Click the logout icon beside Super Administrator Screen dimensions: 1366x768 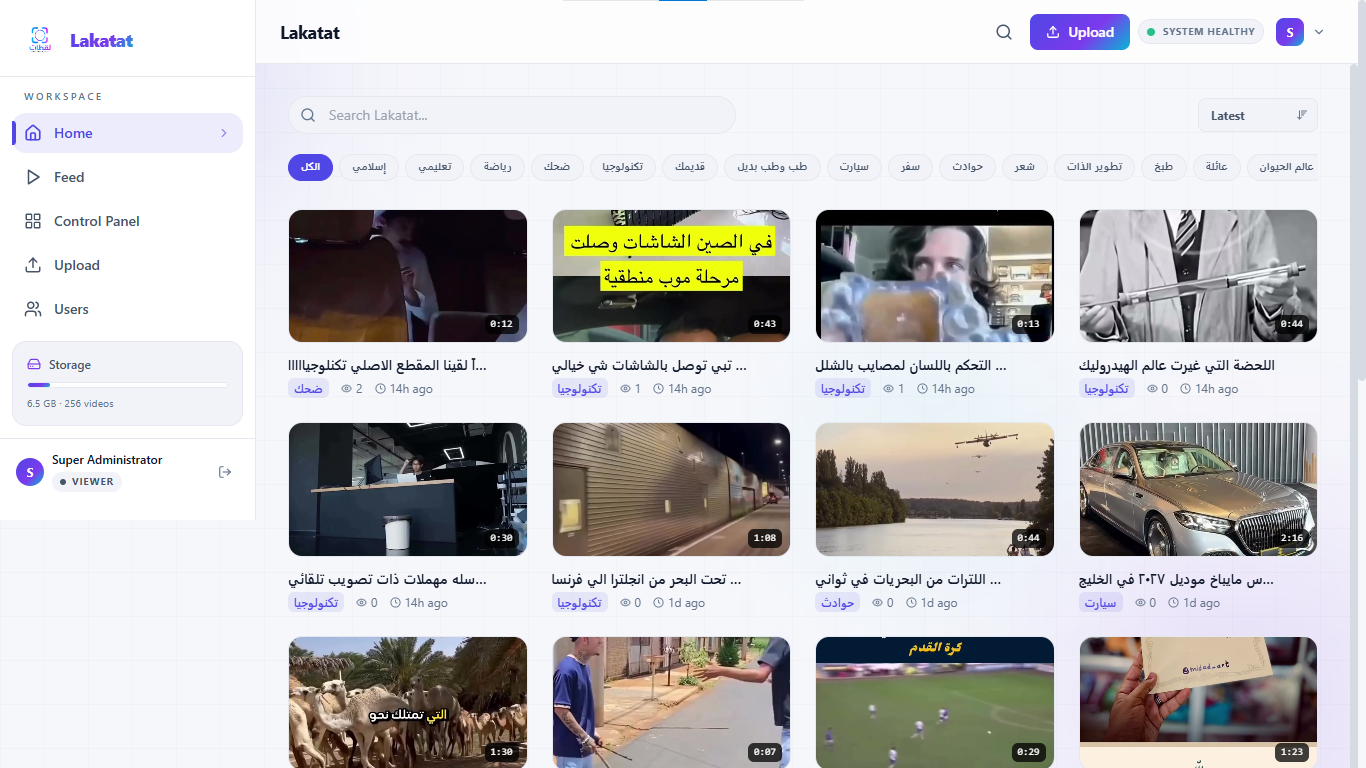tap(225, 472)
